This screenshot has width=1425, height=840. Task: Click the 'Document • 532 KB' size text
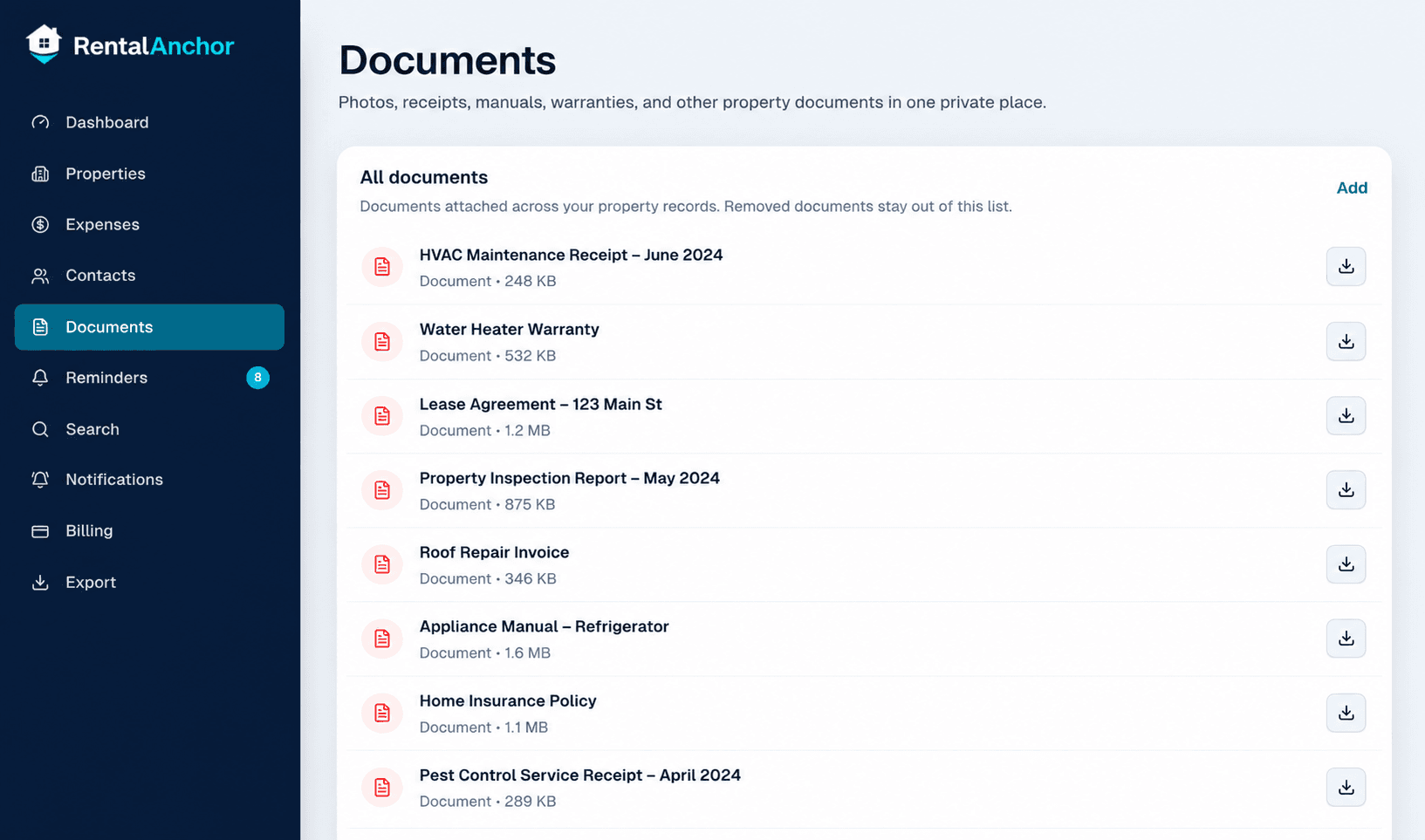tap(488, 355)
